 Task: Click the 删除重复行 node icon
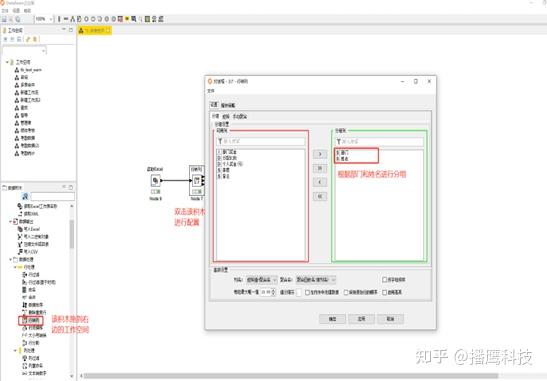tap(24, 312)
